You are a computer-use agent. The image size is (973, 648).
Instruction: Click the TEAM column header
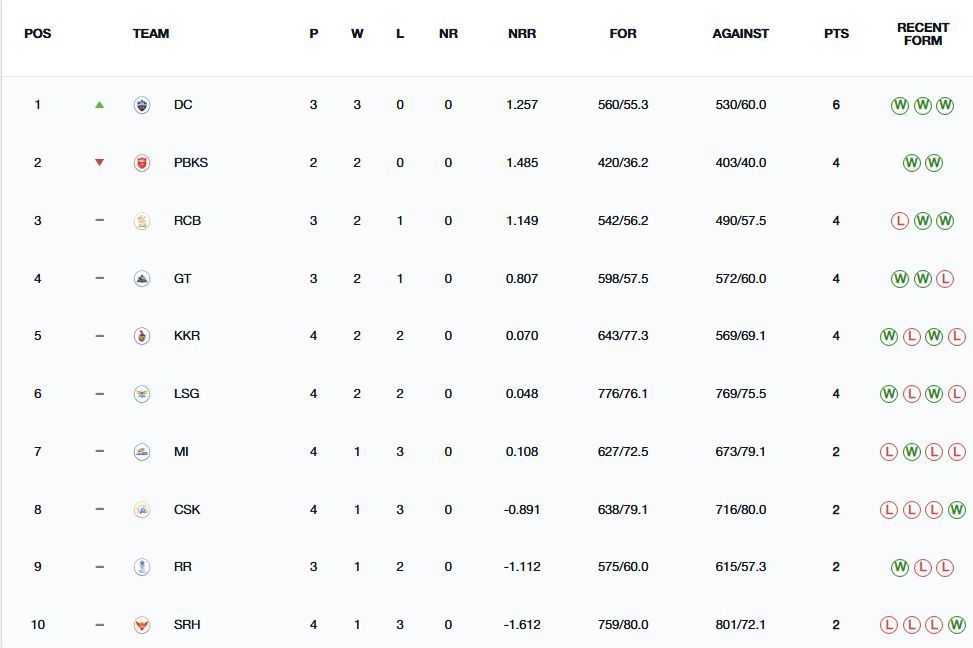click(151, 33)
